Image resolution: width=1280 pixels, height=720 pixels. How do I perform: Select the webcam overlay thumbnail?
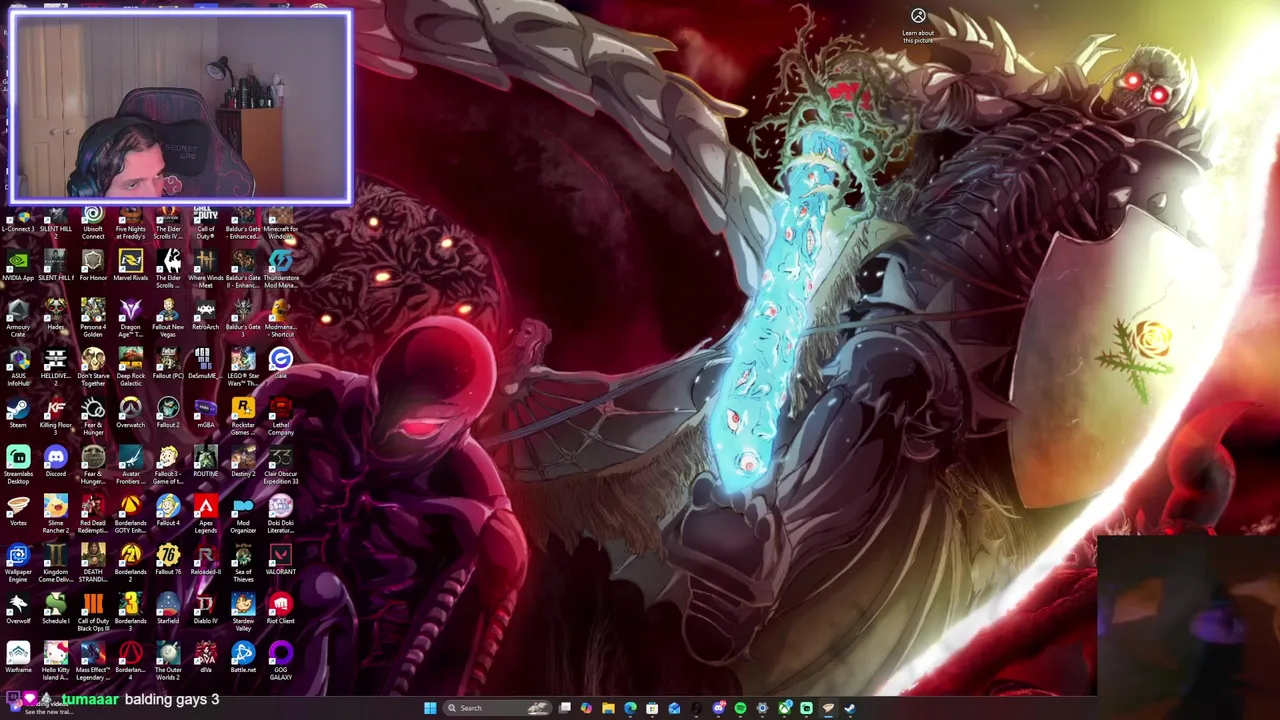(x=180, y=108)
